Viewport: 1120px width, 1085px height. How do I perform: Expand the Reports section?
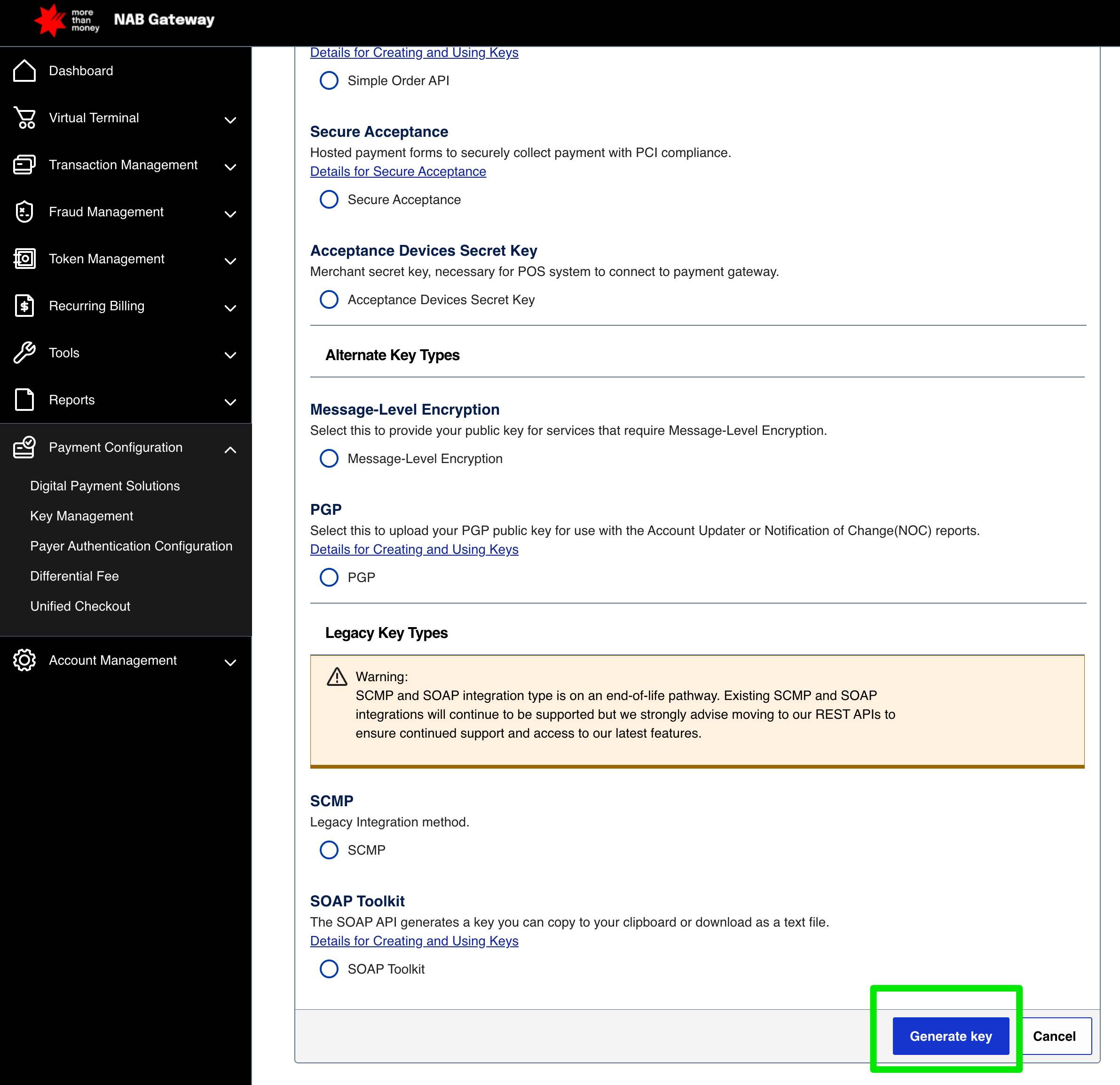point(230,401)
